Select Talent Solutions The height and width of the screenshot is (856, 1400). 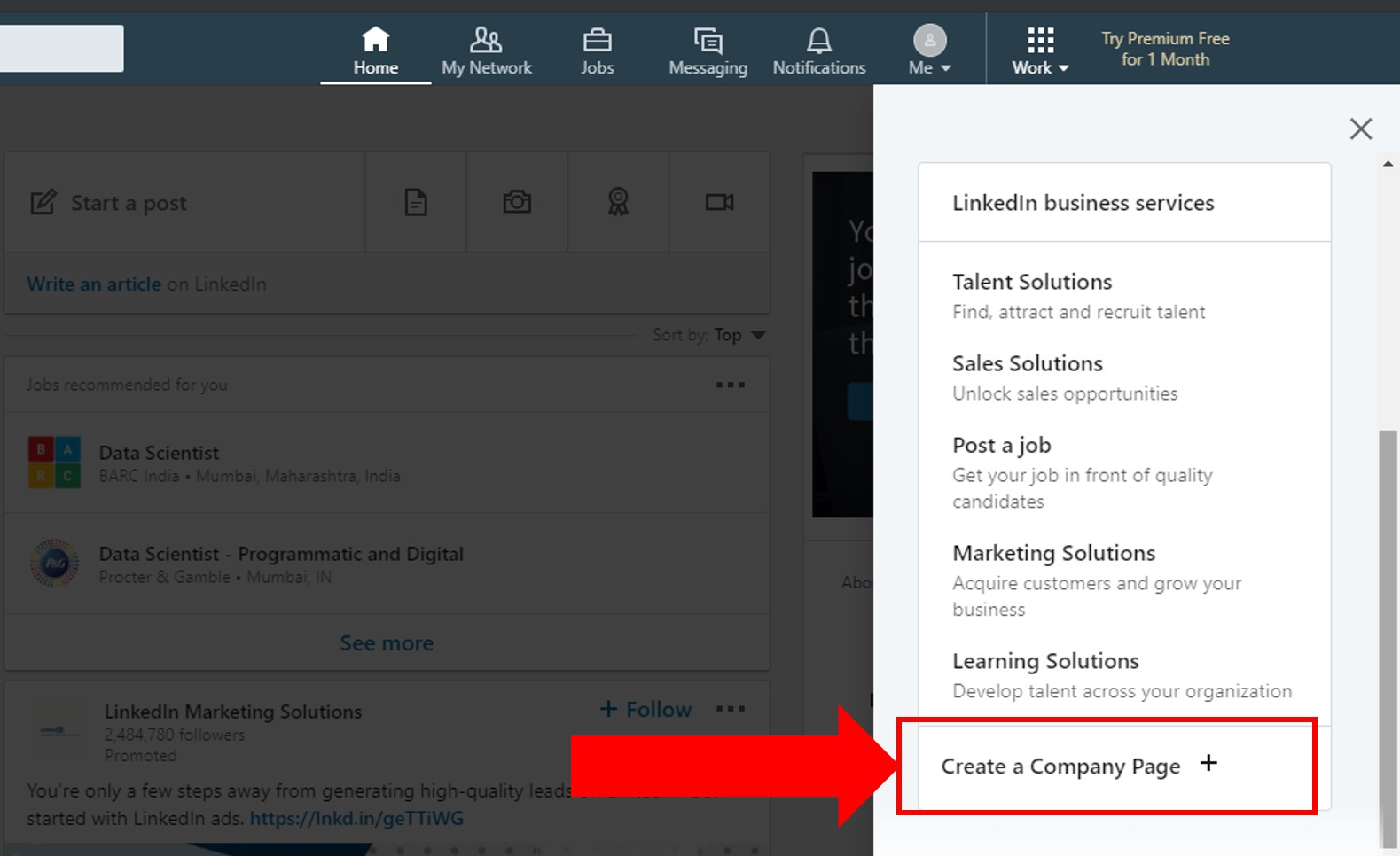pos(1032,282)
